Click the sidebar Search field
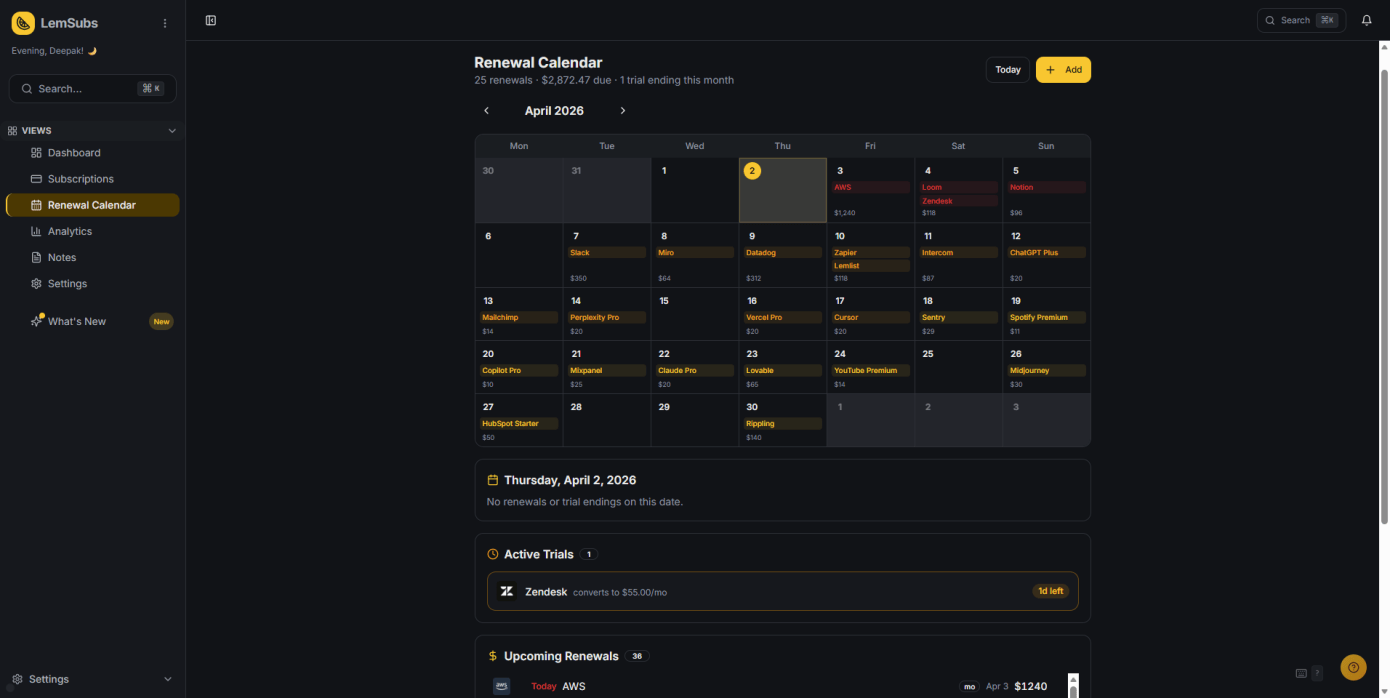Screen dimensions: 1390x698 click(92, 89)
